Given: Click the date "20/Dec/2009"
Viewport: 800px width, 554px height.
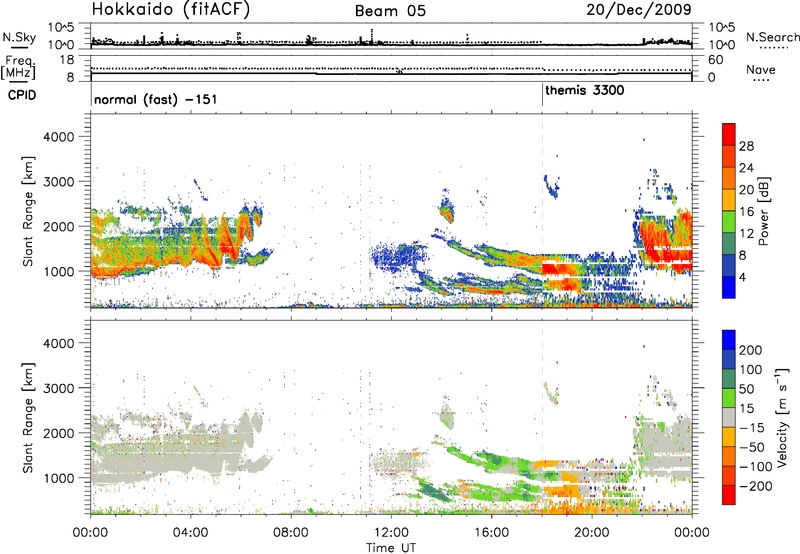Looking at the screenshot, I should [639, 9].
